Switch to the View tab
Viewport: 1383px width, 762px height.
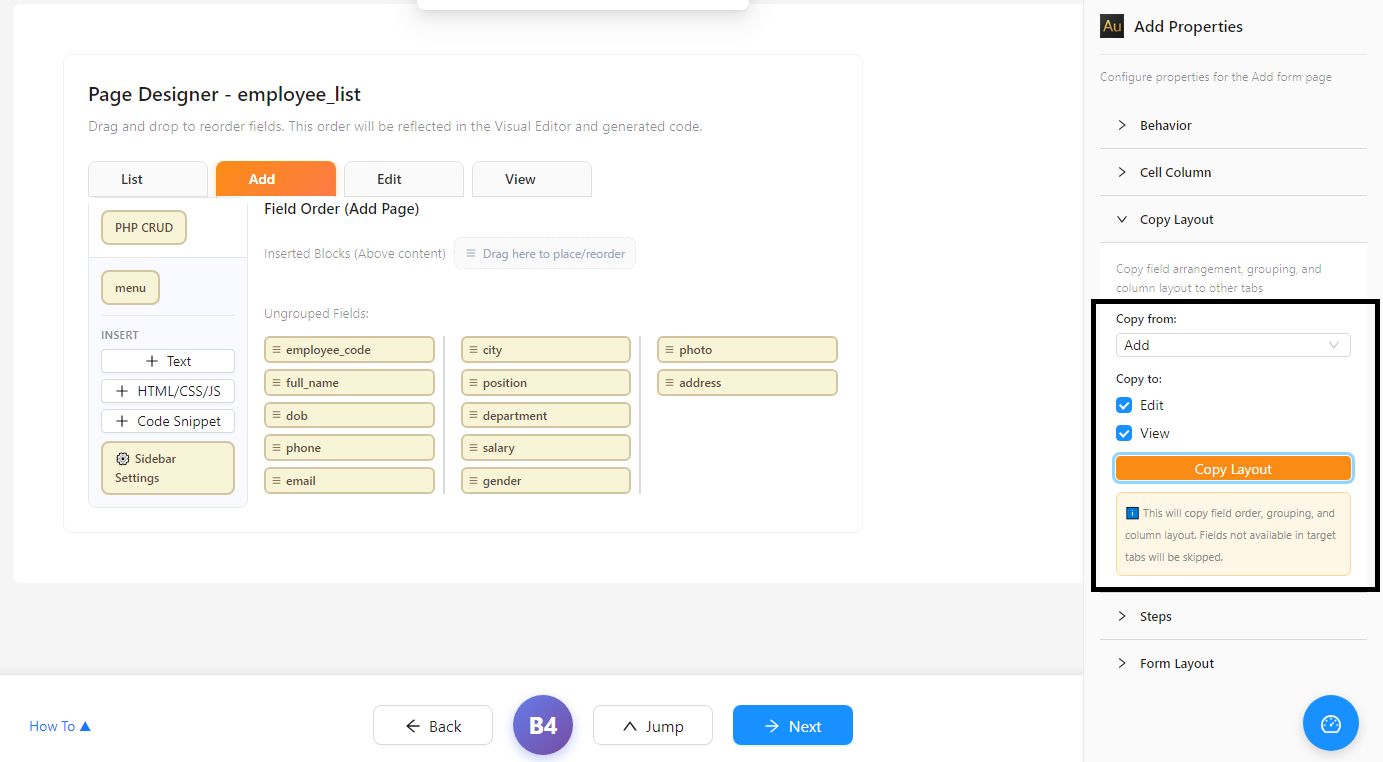[x=532, y=179]
